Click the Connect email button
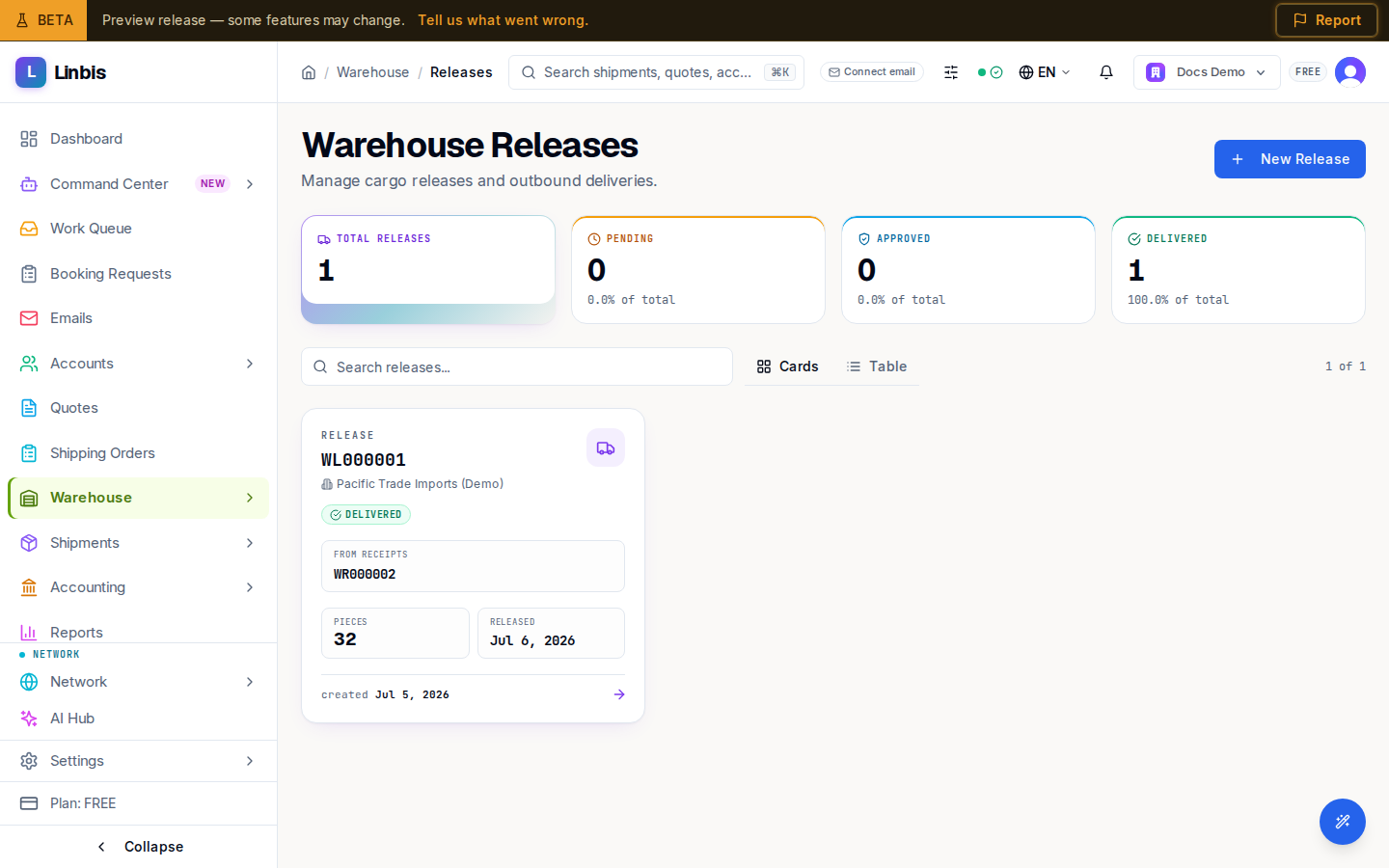 (872, 72)
